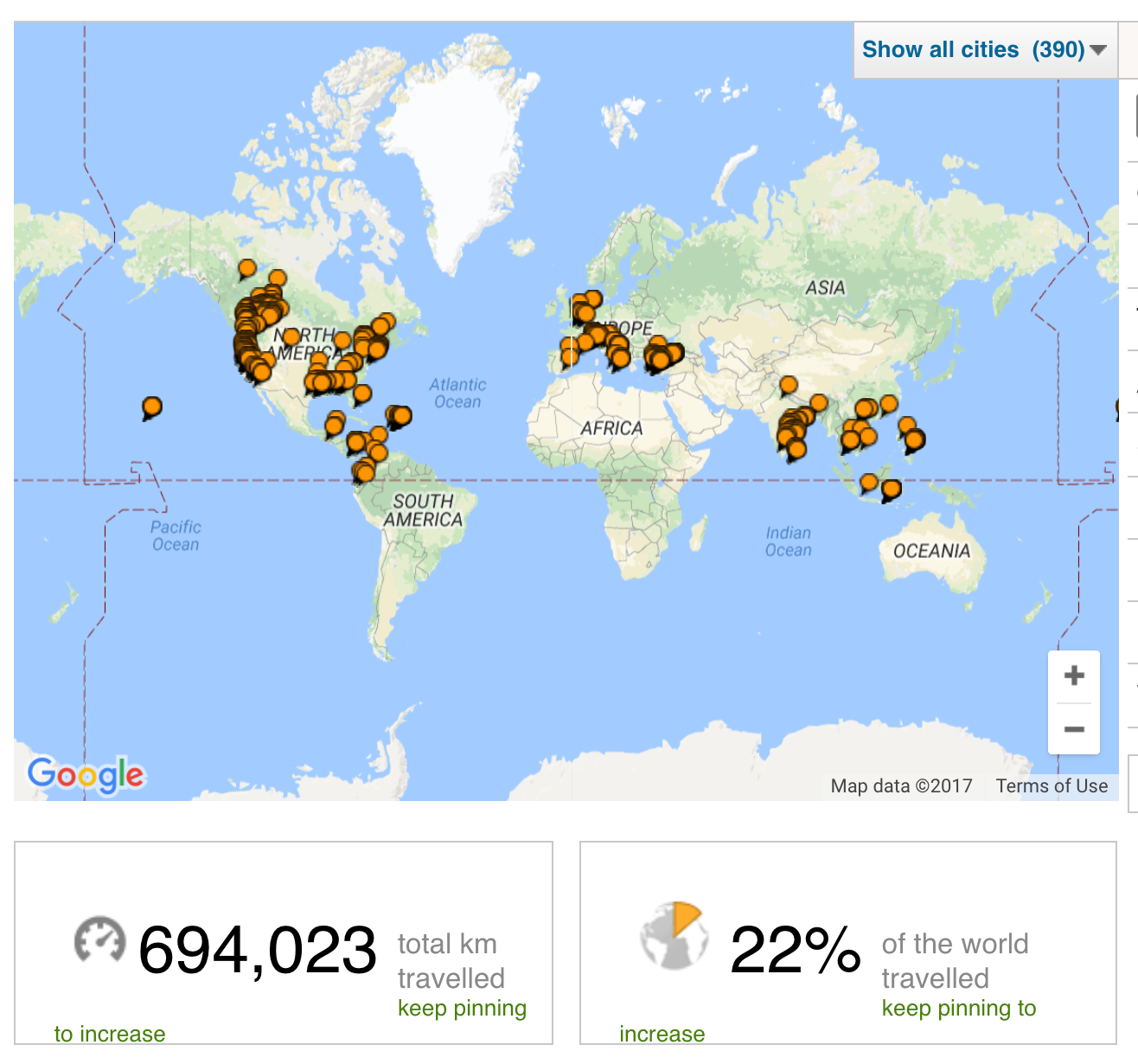Click the SOUTH AMERICA map label
Image resolution: width=1138 pixels, height=1064 pixels.
(x=423, y=510)
